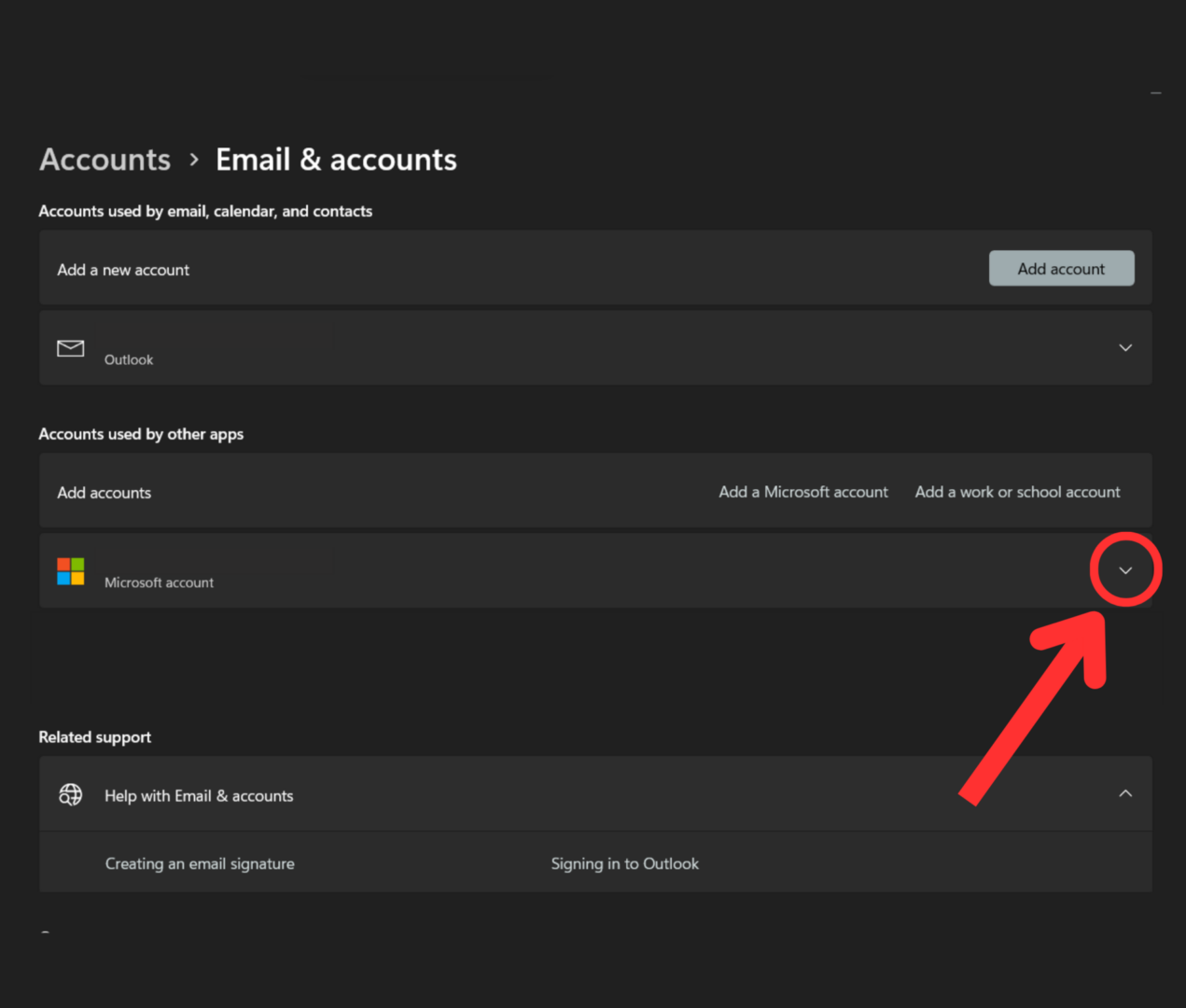Image resolution: width=1186 pixels, height=1008 pixels.
Task: Open Creating an email signature help topic
Action: [200, 863]
